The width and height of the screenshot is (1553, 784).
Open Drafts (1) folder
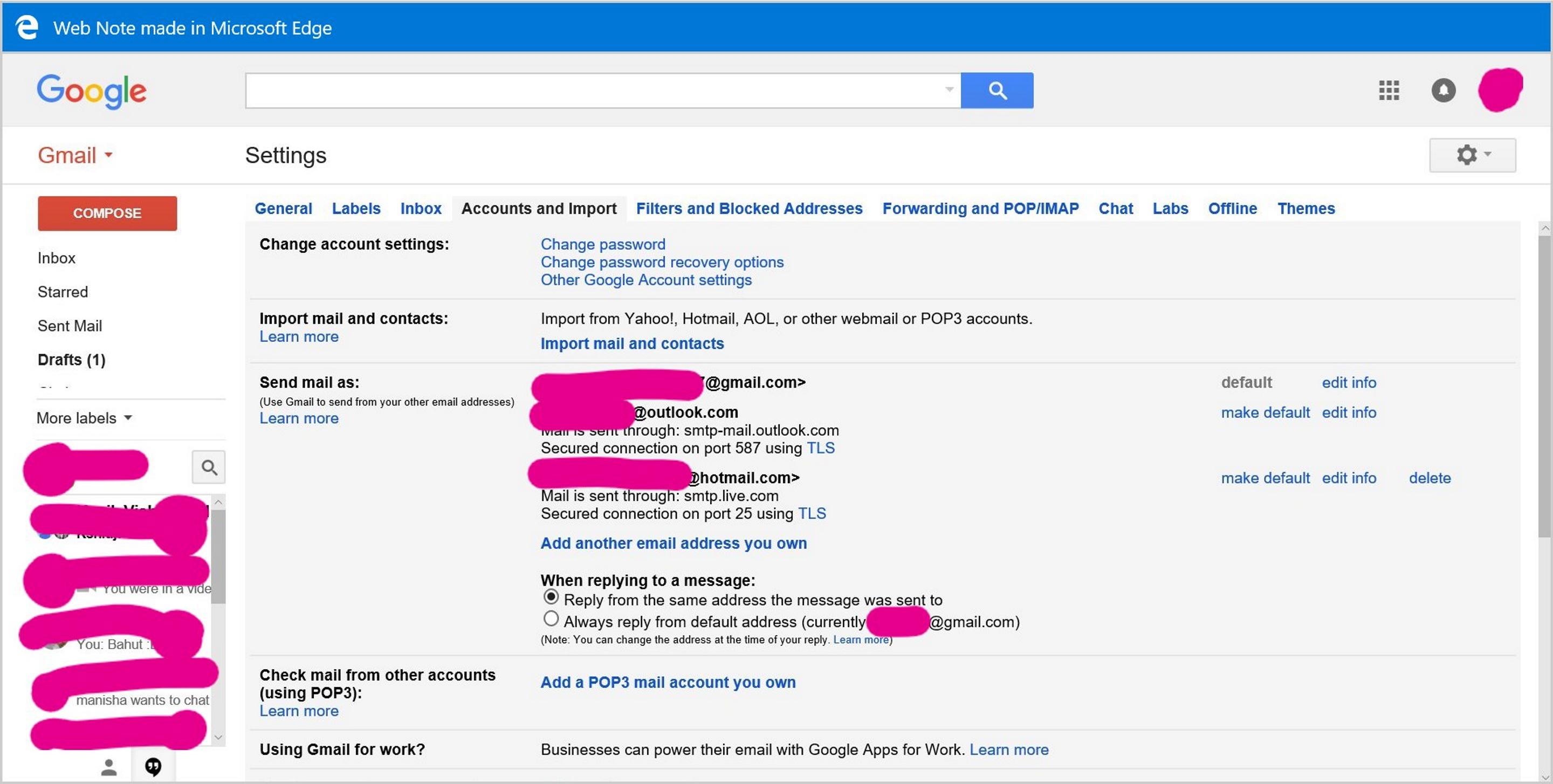tap(72, 360)
